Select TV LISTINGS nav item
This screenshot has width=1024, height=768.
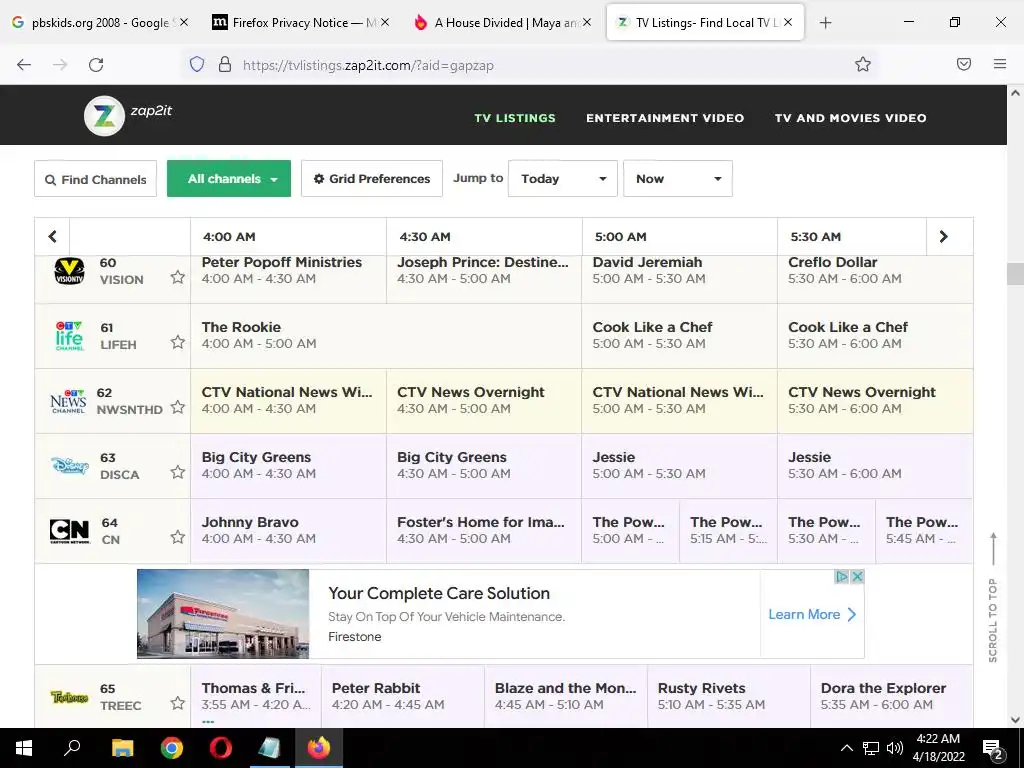click(x=515, y=118)
